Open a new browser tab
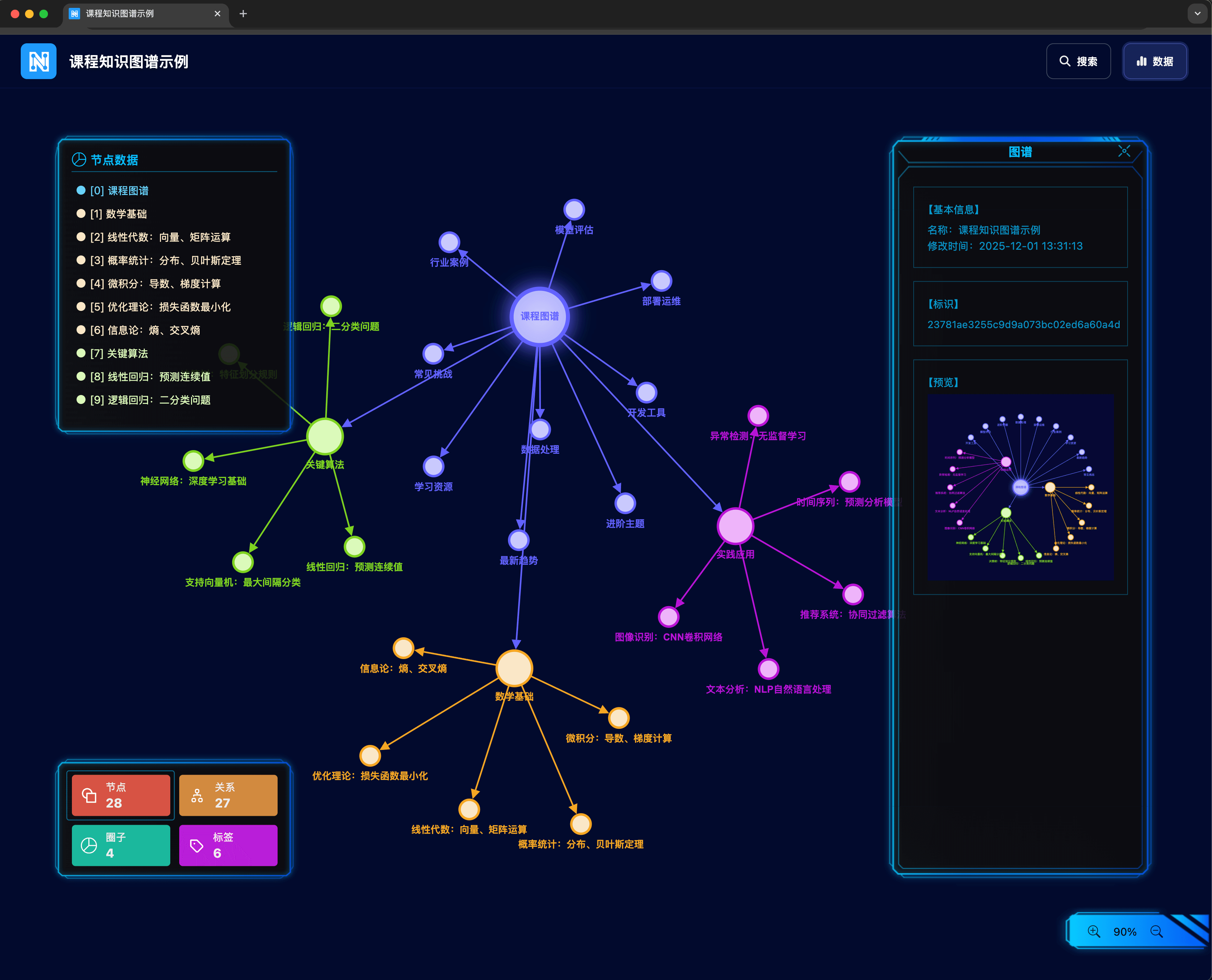Screen dimensions: 1212x980 pyautogui.click(x=243, y=14)
